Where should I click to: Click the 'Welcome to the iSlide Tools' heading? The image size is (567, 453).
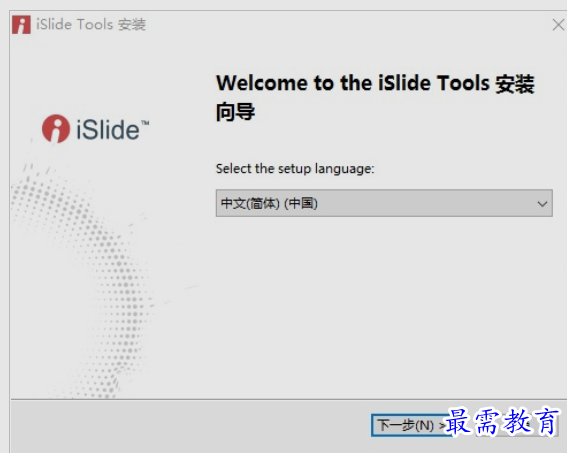pos(375,98)
